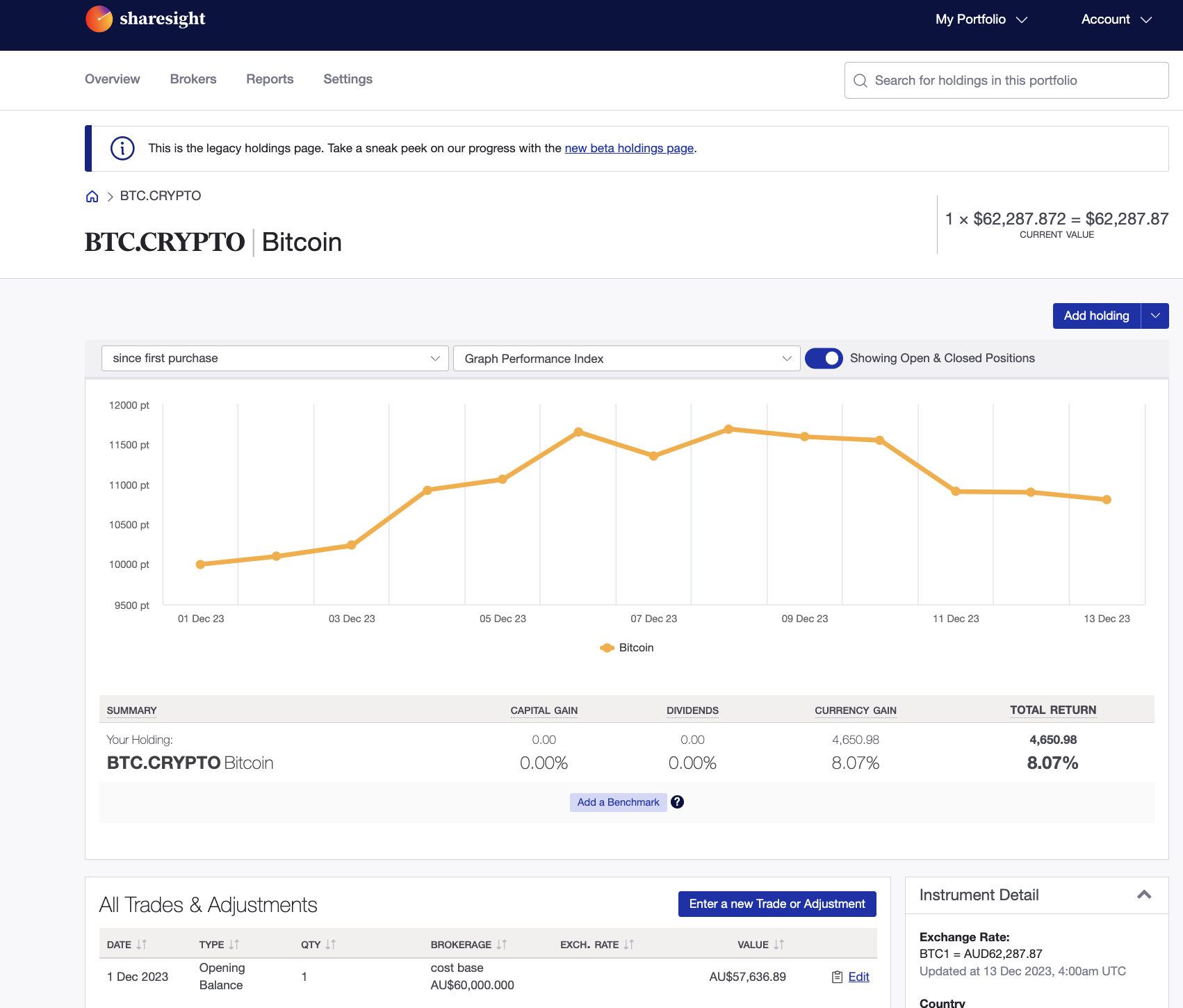The width and height of the screenshot is (1183, 1008).
Task: Click the Bitcoin legend marker below the chart
Action: point(607,647)
